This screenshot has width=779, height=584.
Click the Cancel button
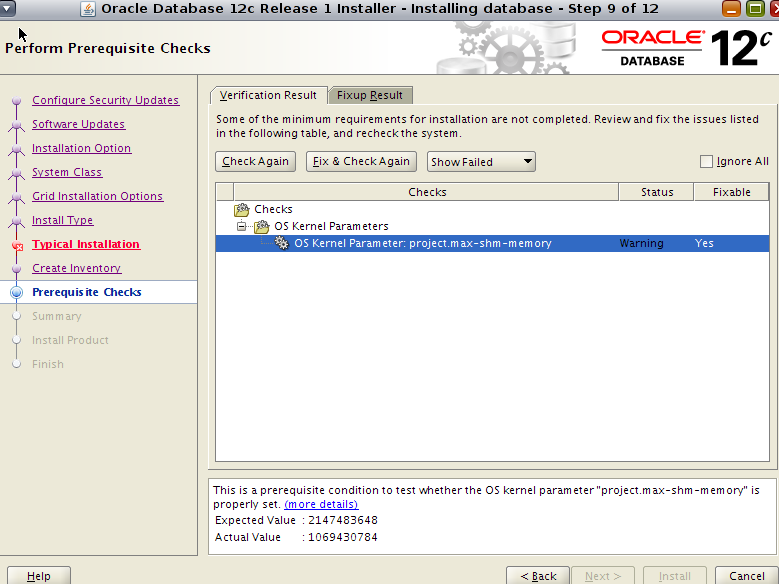[x=747, y=576]
